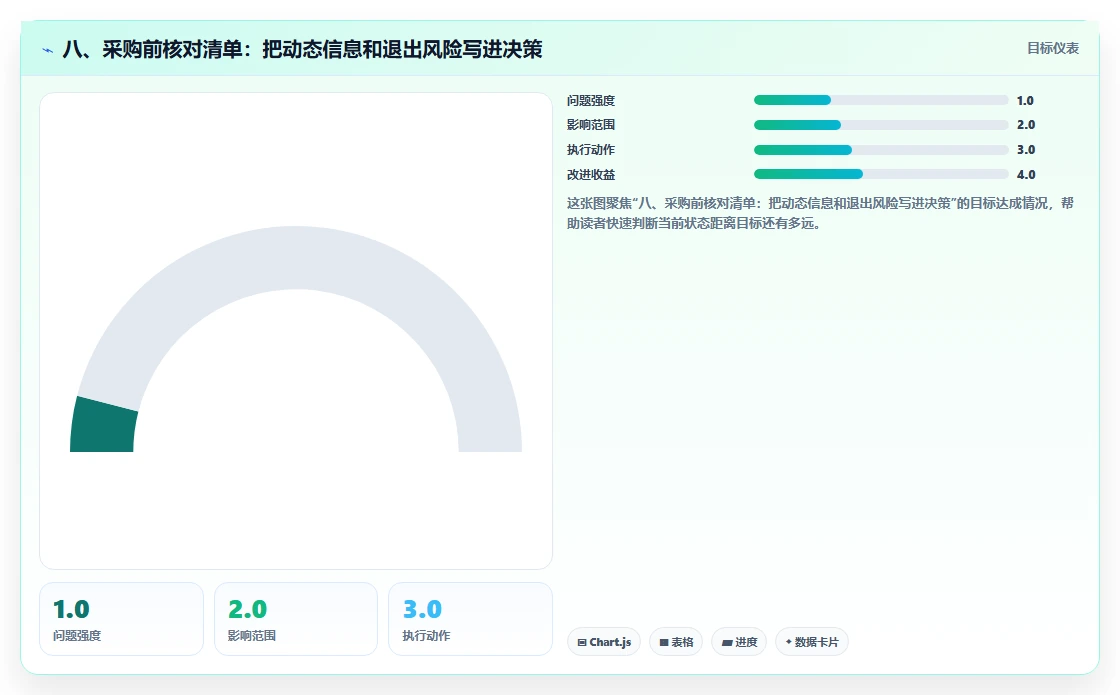This screenshot has width=1120, height=695.
Task: Click the 影响范围 progress bar
Action: click(x=881, y=125)
